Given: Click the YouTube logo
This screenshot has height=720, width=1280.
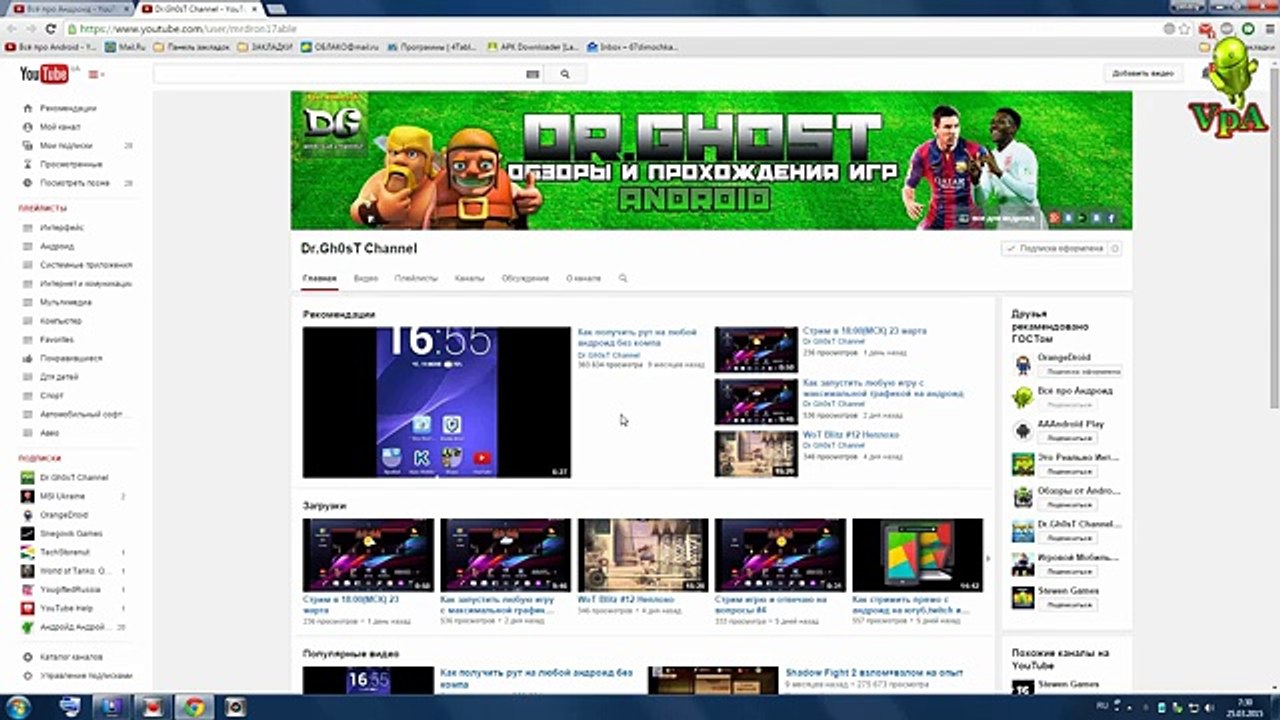Looking at the screenshot, I should pyautogui.click(x=44, y=74).
